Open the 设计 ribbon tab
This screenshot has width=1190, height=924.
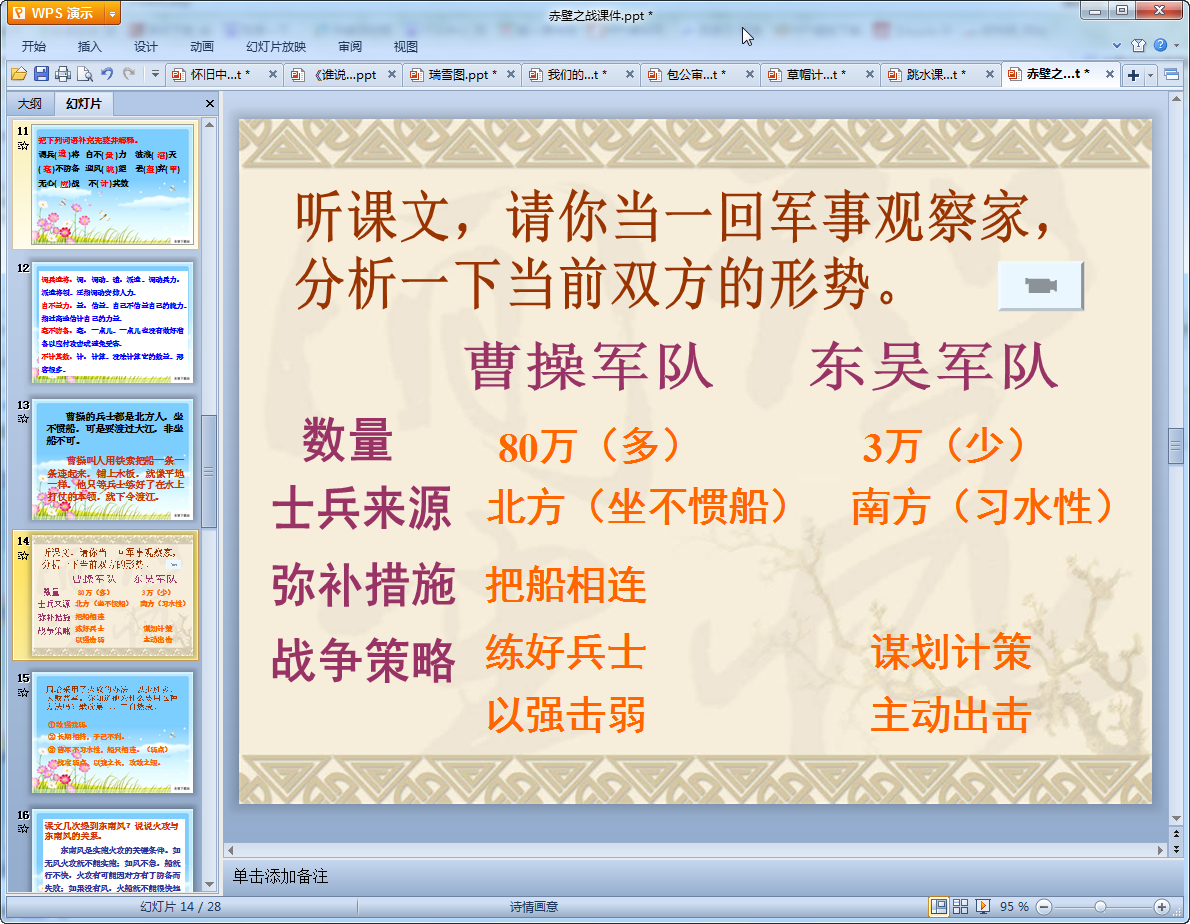click(145, 46)
